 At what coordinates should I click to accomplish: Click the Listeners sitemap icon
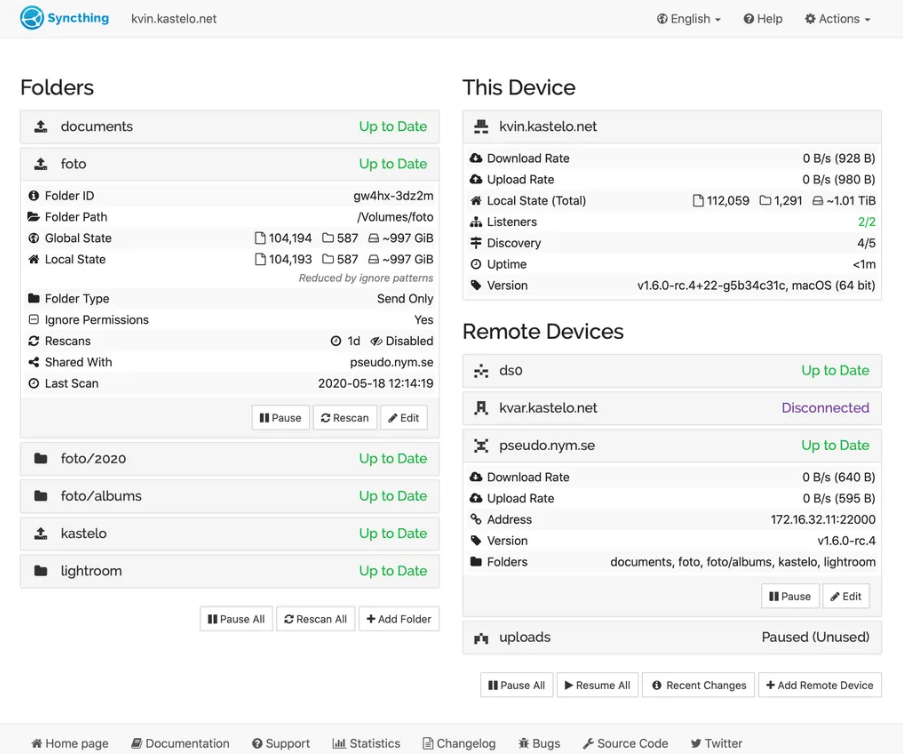click(x=476, y=222)
